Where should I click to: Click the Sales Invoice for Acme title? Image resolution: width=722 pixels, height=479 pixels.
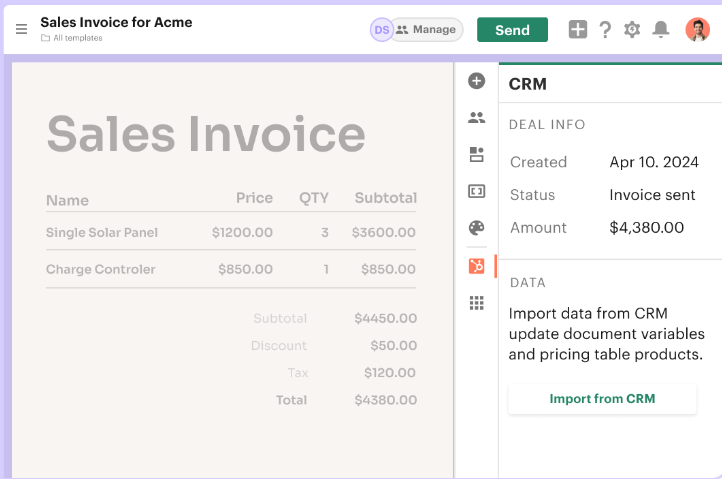click(x=116, y=22)
